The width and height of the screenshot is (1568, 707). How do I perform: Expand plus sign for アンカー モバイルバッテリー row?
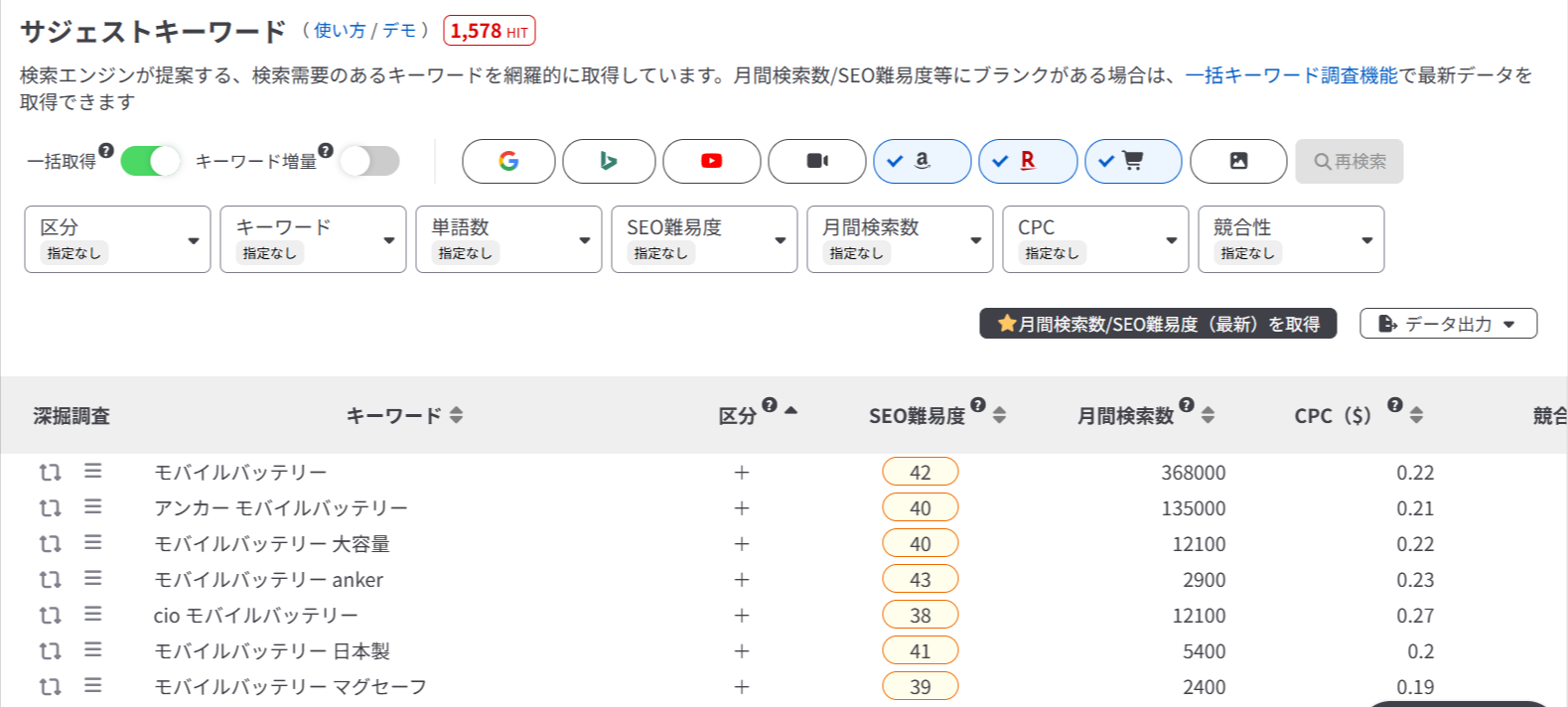741,508
